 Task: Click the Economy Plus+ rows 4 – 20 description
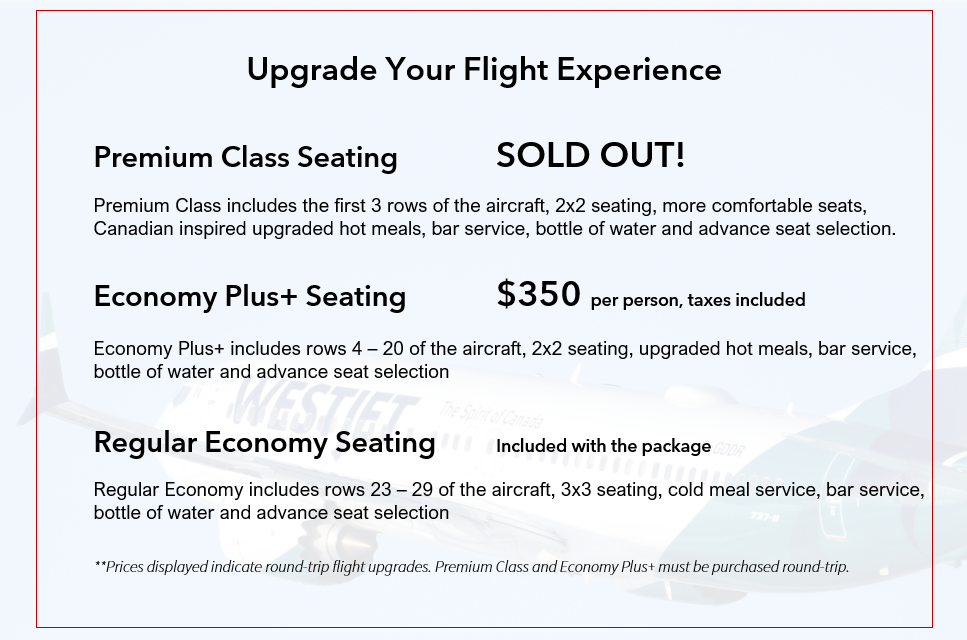click(x=505, y=360)
